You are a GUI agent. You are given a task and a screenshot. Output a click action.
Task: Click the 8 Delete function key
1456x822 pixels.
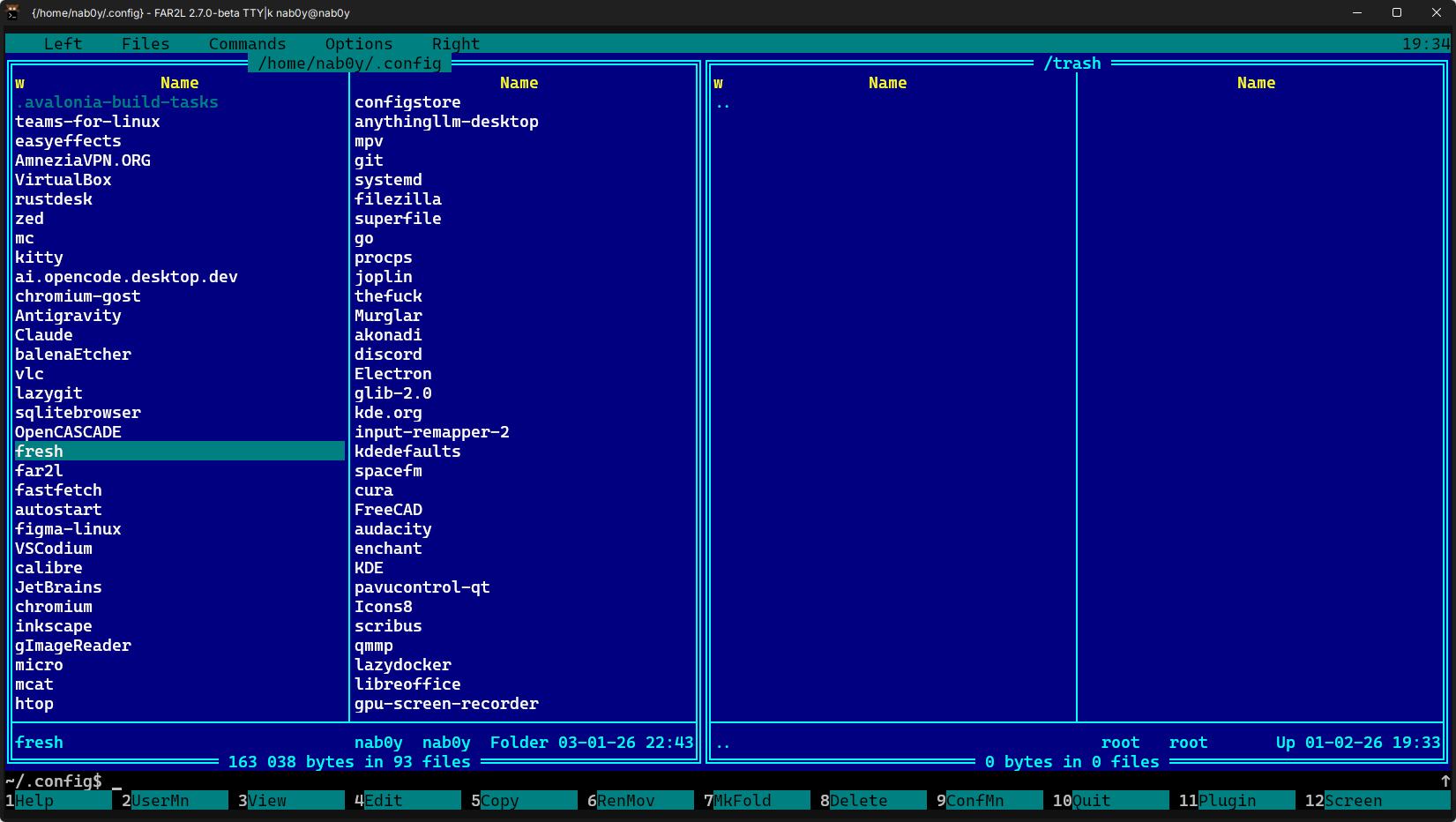(857, 801)
